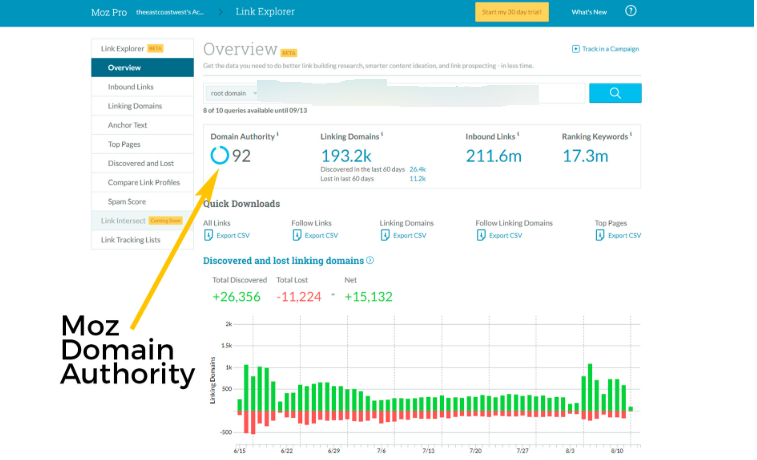Click the Domain Authority score circle
Screen dimensions: 757x460
[219, 155]
